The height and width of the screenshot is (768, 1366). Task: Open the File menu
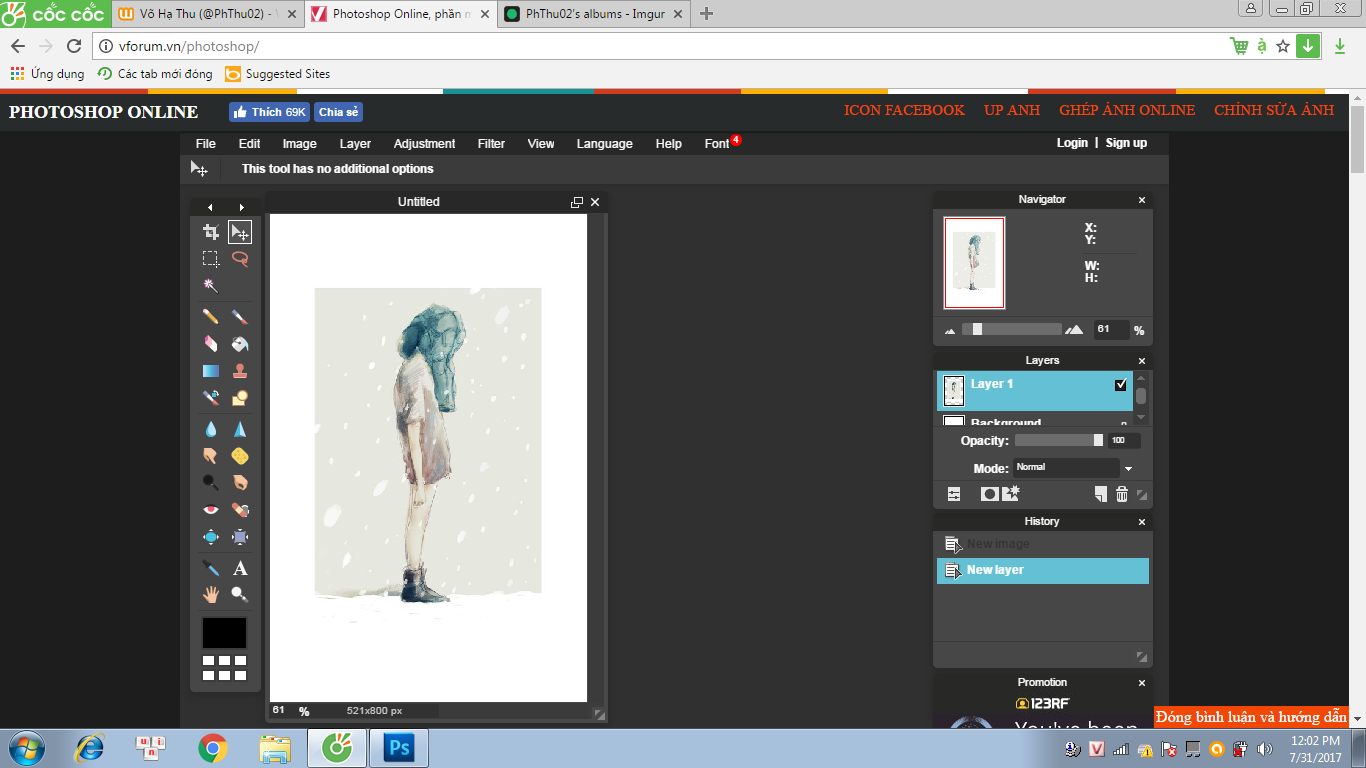click(206, 144)
